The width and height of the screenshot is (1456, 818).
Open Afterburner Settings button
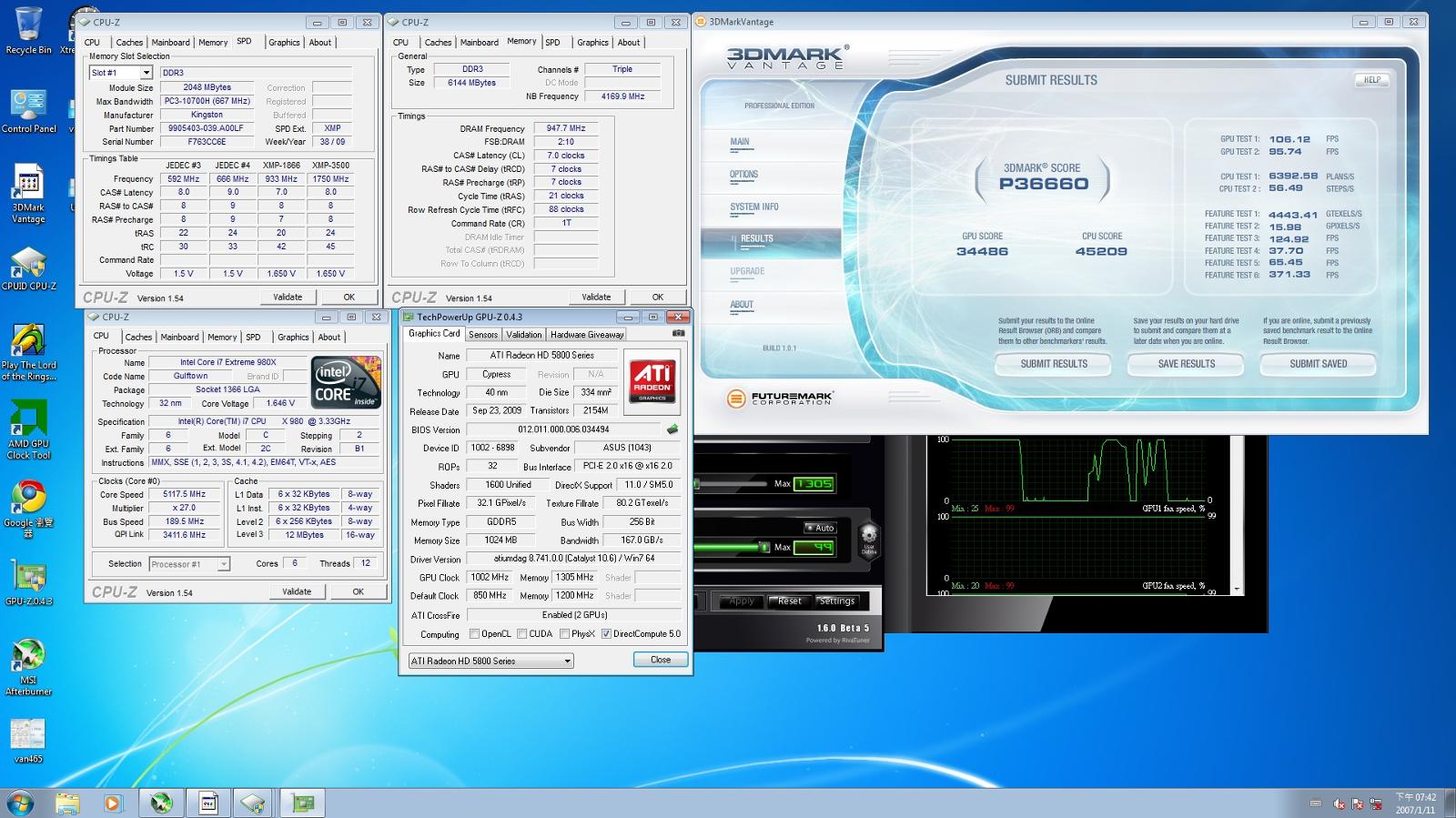tap(837, 601)
